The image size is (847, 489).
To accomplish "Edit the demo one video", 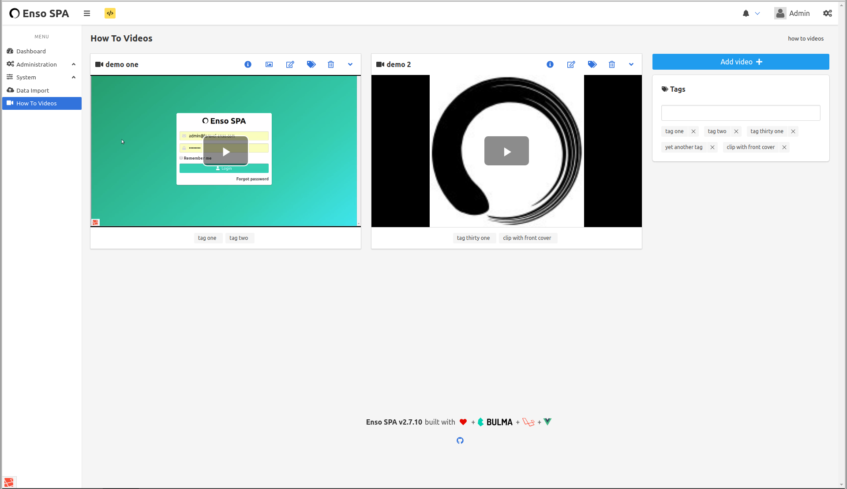I will [x=290, y=64].
